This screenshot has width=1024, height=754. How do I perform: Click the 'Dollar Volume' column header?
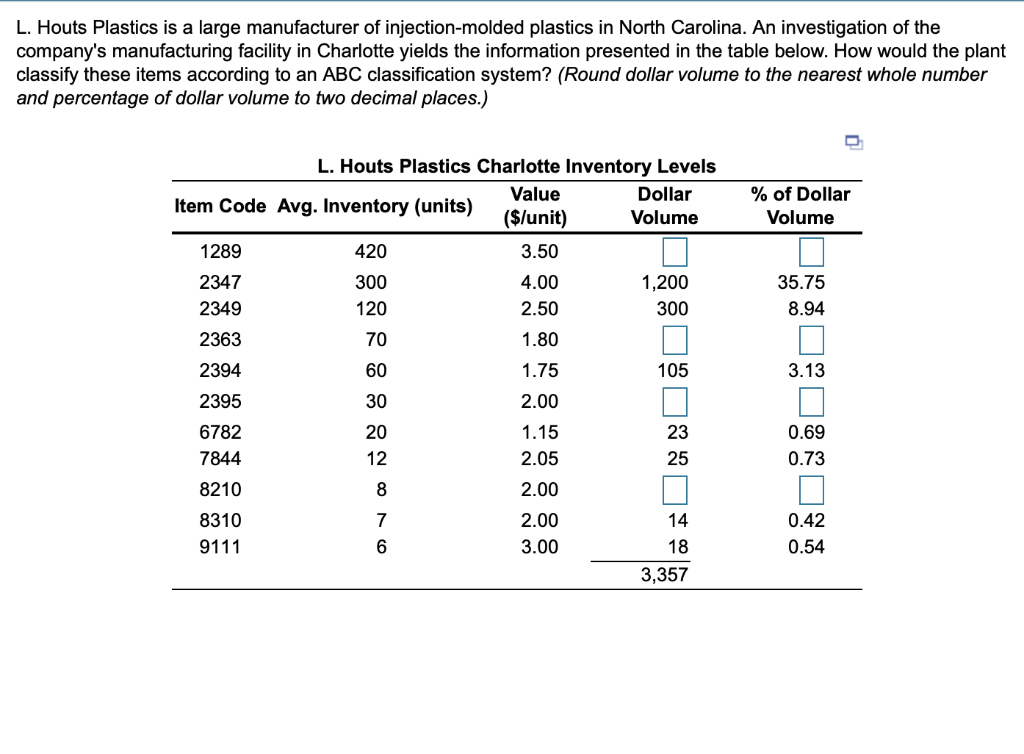[664, 206]
